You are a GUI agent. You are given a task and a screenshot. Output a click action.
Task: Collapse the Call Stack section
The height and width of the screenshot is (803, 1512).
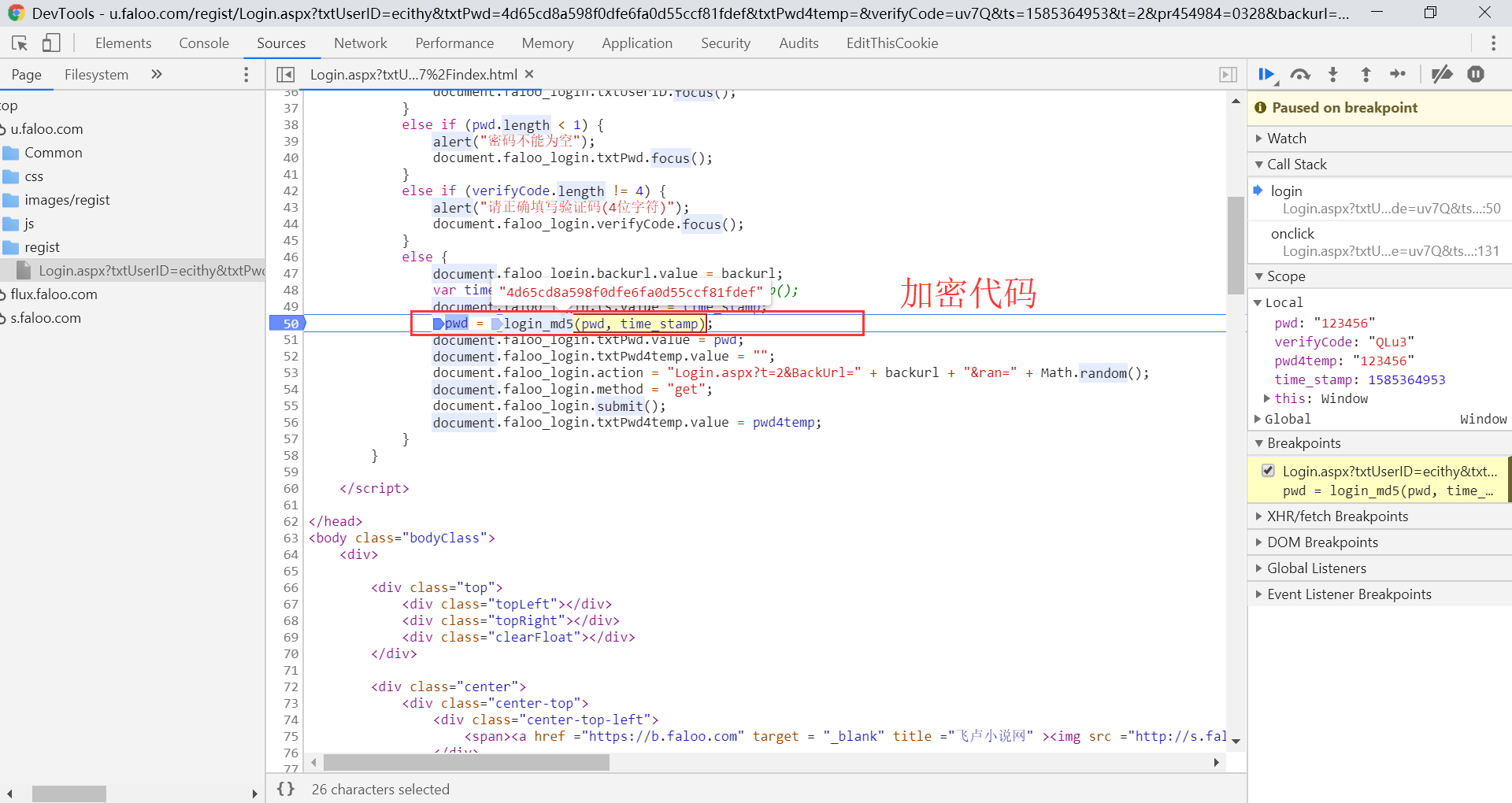[x=1380, y=165]
